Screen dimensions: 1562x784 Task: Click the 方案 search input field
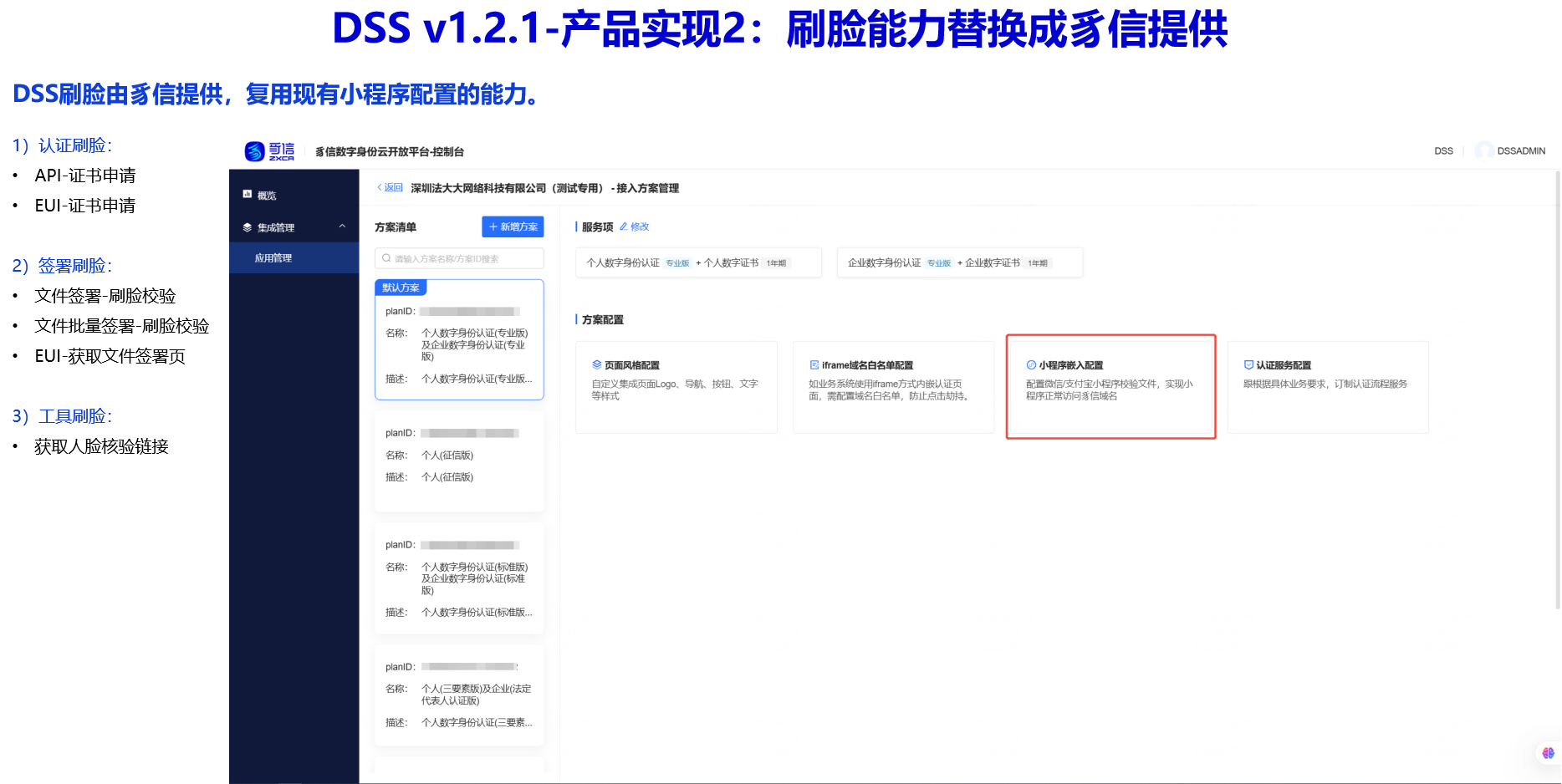click(x=459, y=258)
